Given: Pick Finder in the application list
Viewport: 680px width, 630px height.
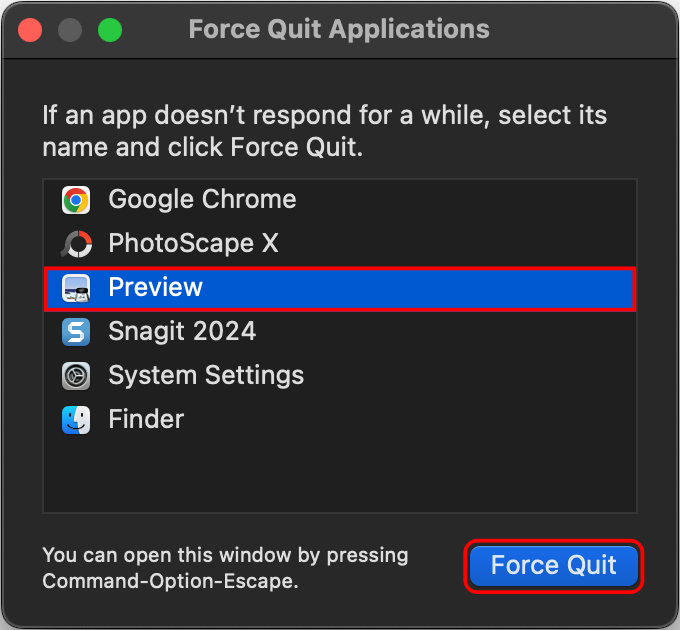Looking at the screenshot, I should (x=146, y=420).
